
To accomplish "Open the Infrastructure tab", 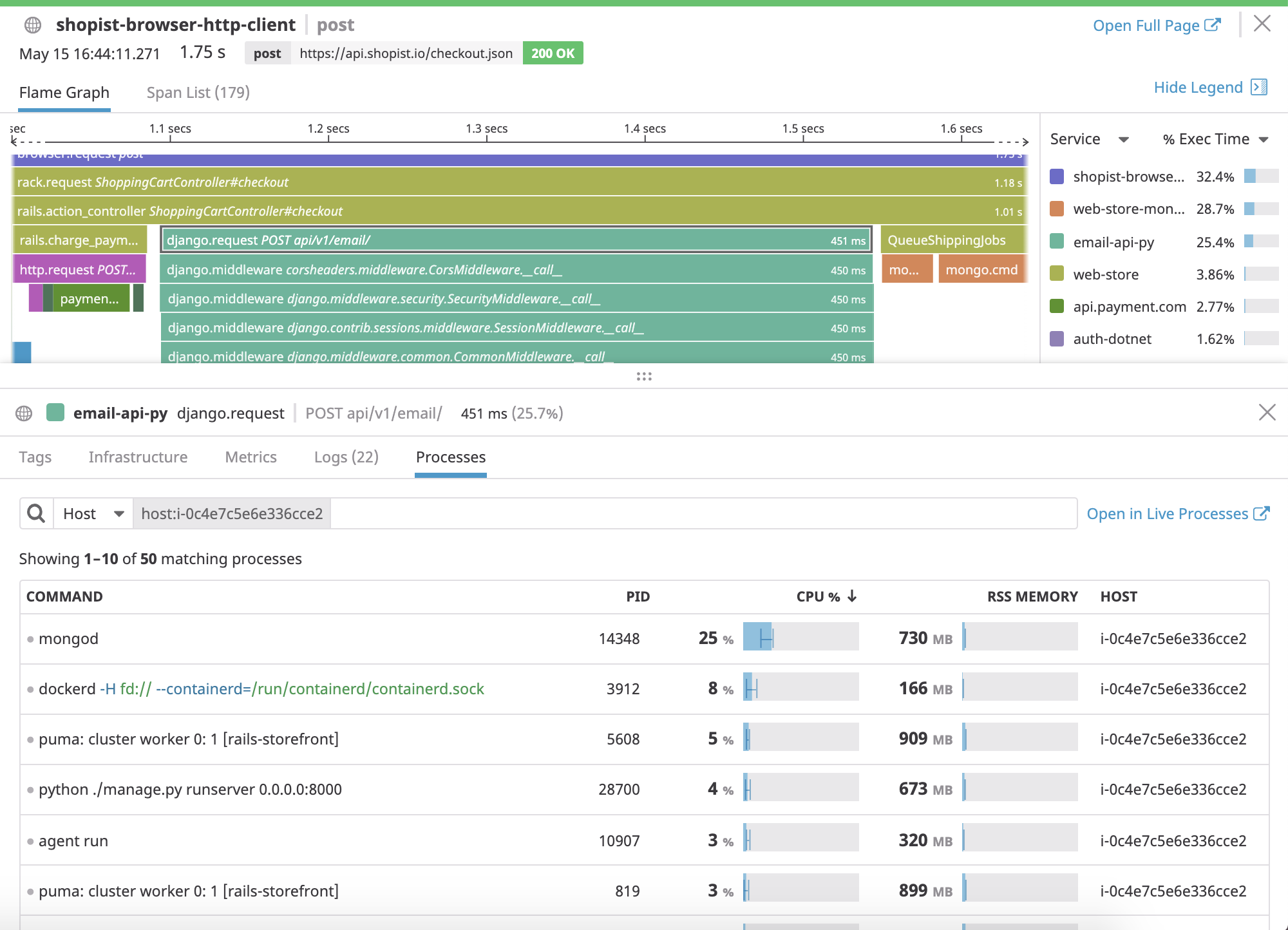I will (138, 457).
